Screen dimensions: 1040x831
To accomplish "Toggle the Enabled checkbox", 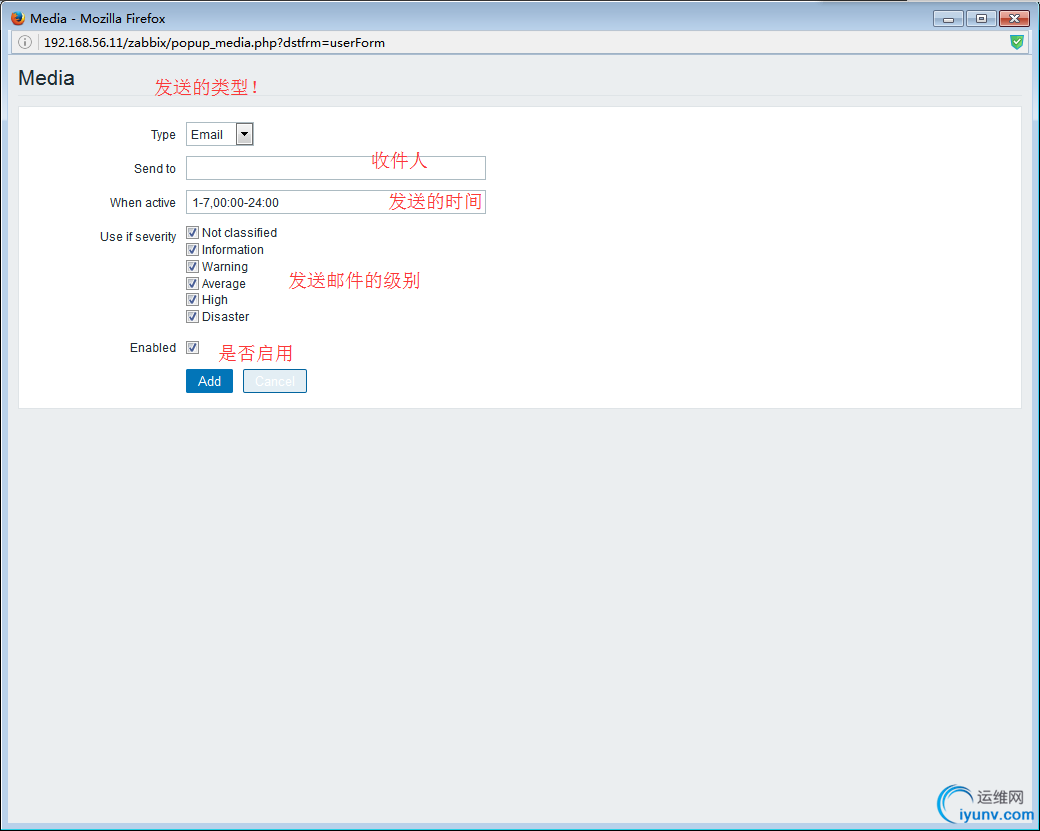I will pos(192,348).
